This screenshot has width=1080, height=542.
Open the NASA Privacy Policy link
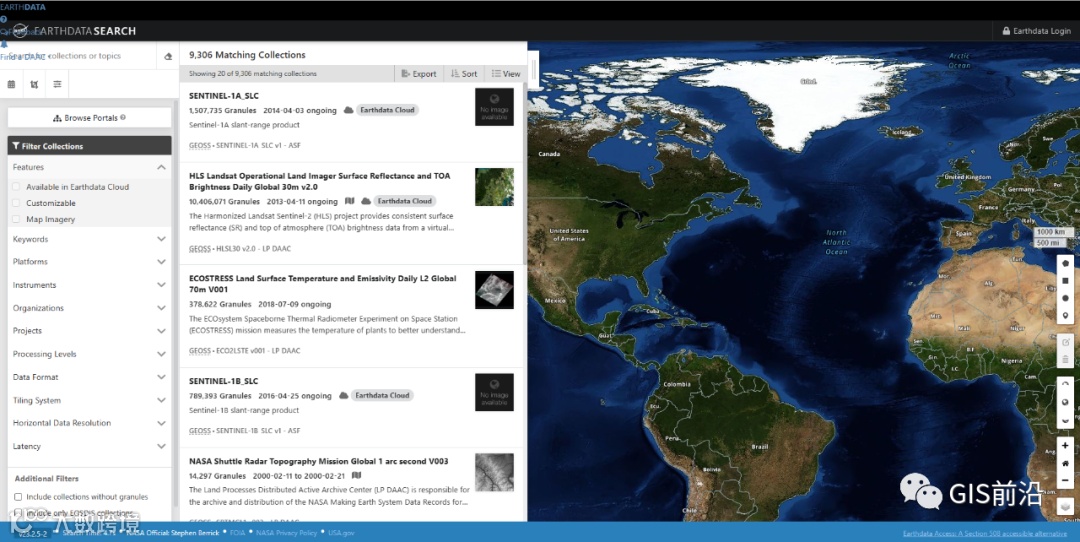pos(287,532)
